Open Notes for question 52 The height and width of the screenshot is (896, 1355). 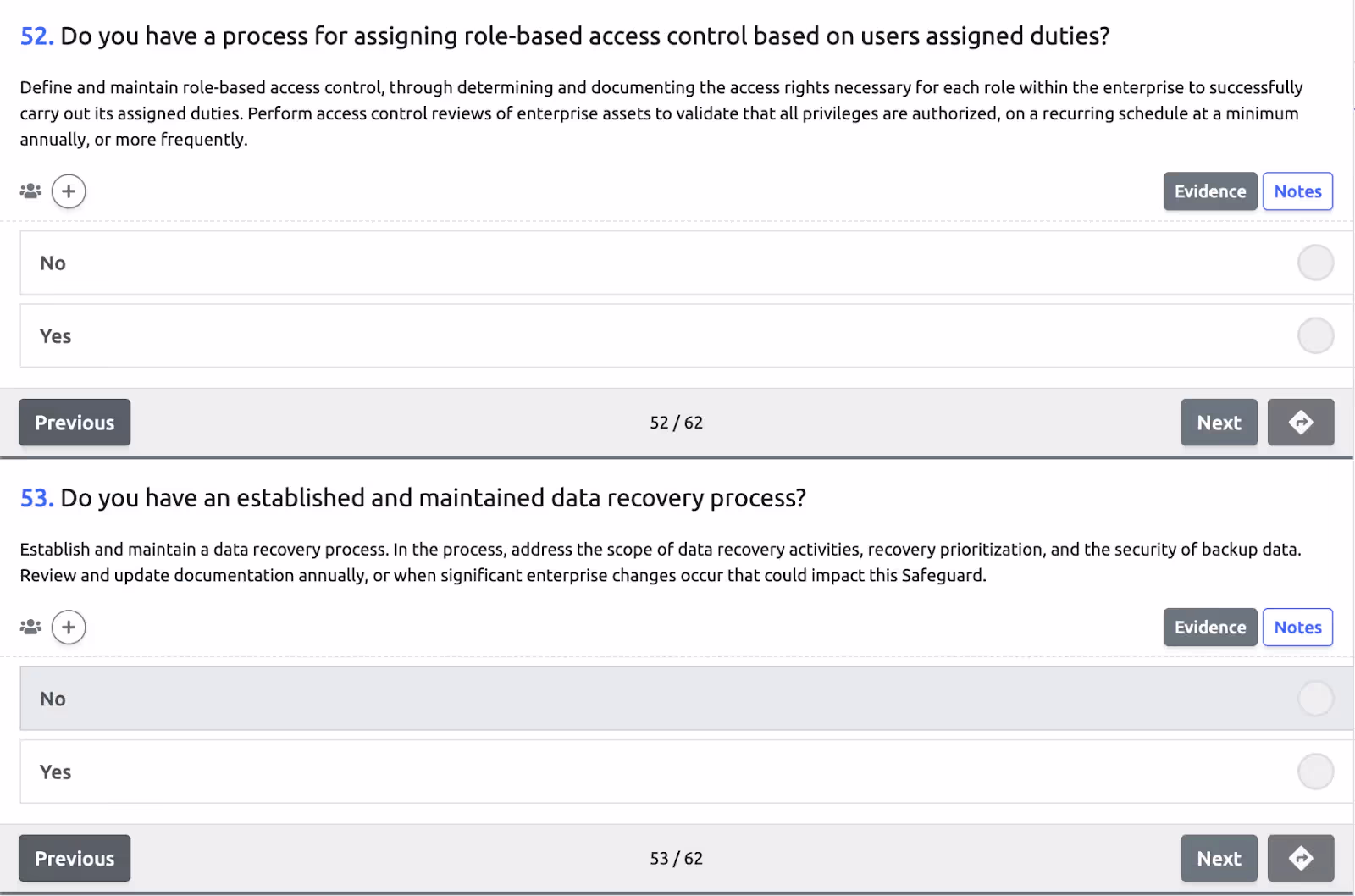click(1297, 191)
